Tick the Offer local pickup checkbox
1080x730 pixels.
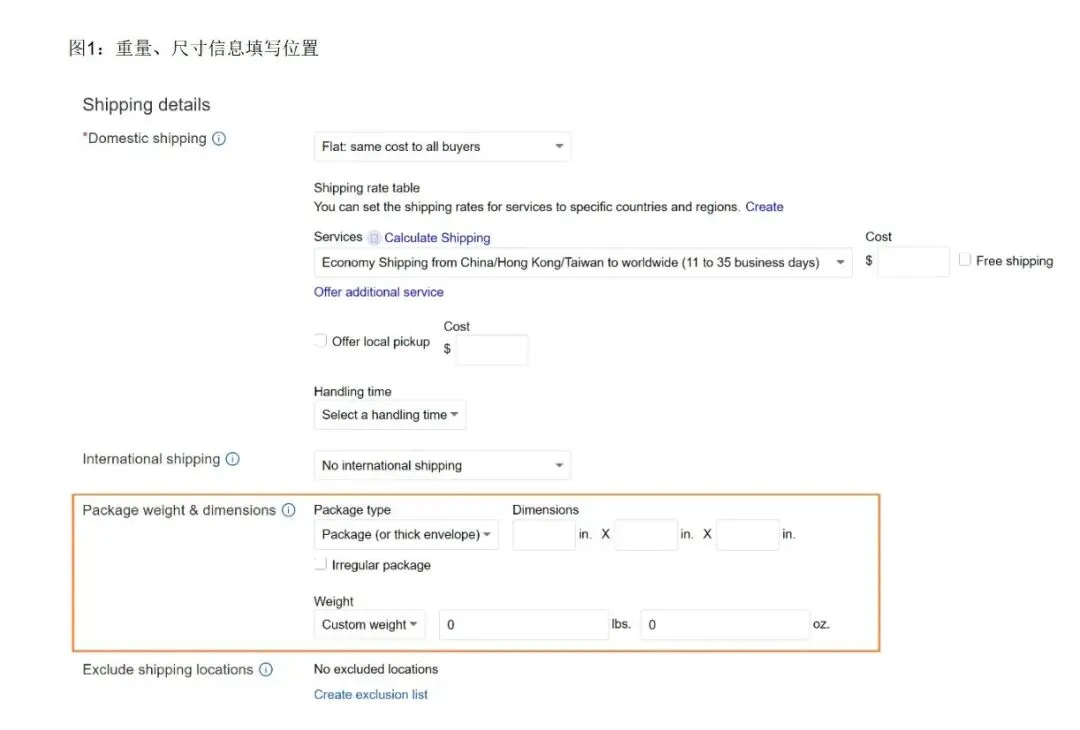(320, 340)
